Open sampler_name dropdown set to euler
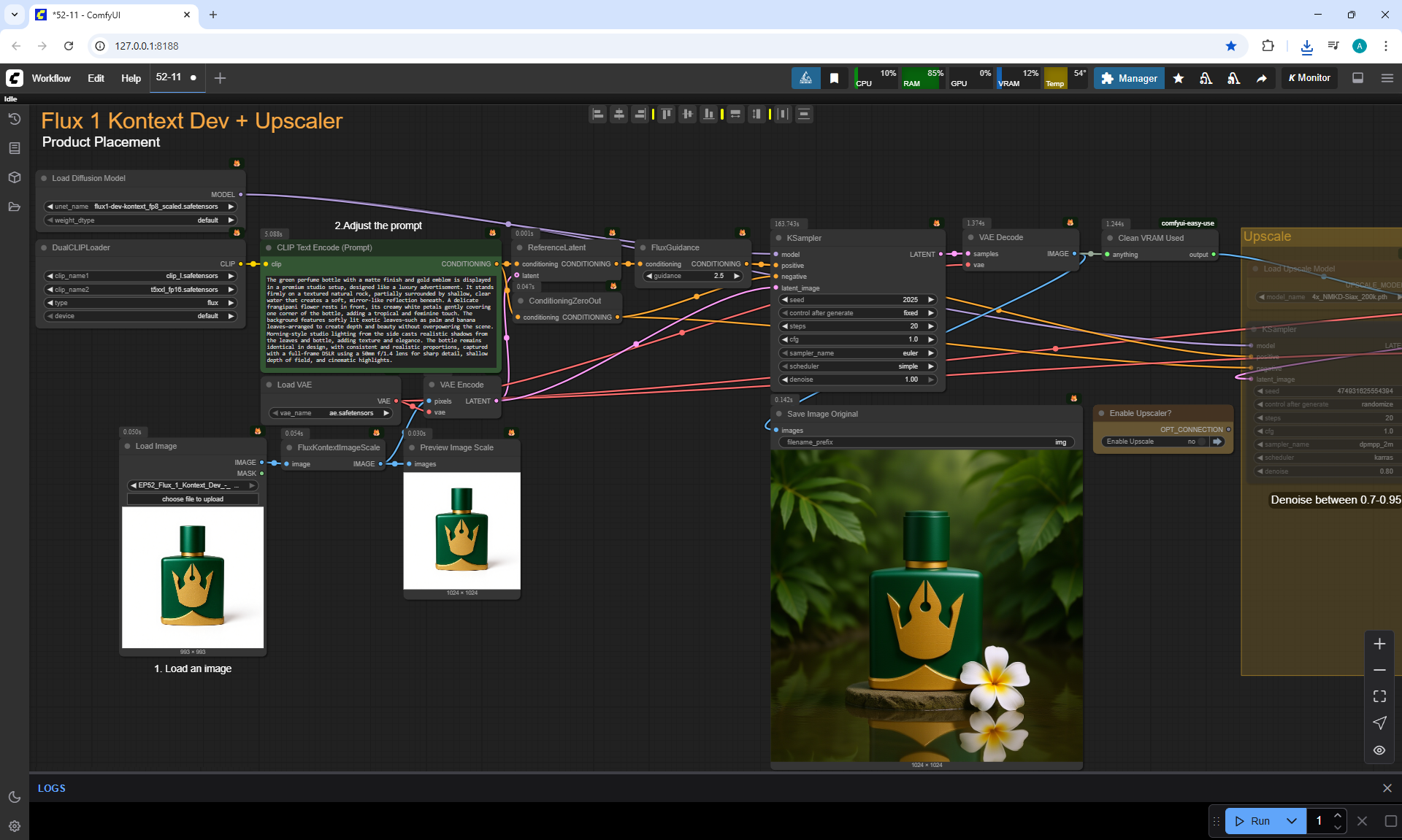The height and width of the screenshot is (840, 1402). pyautogui.click(x=857, y=353)
